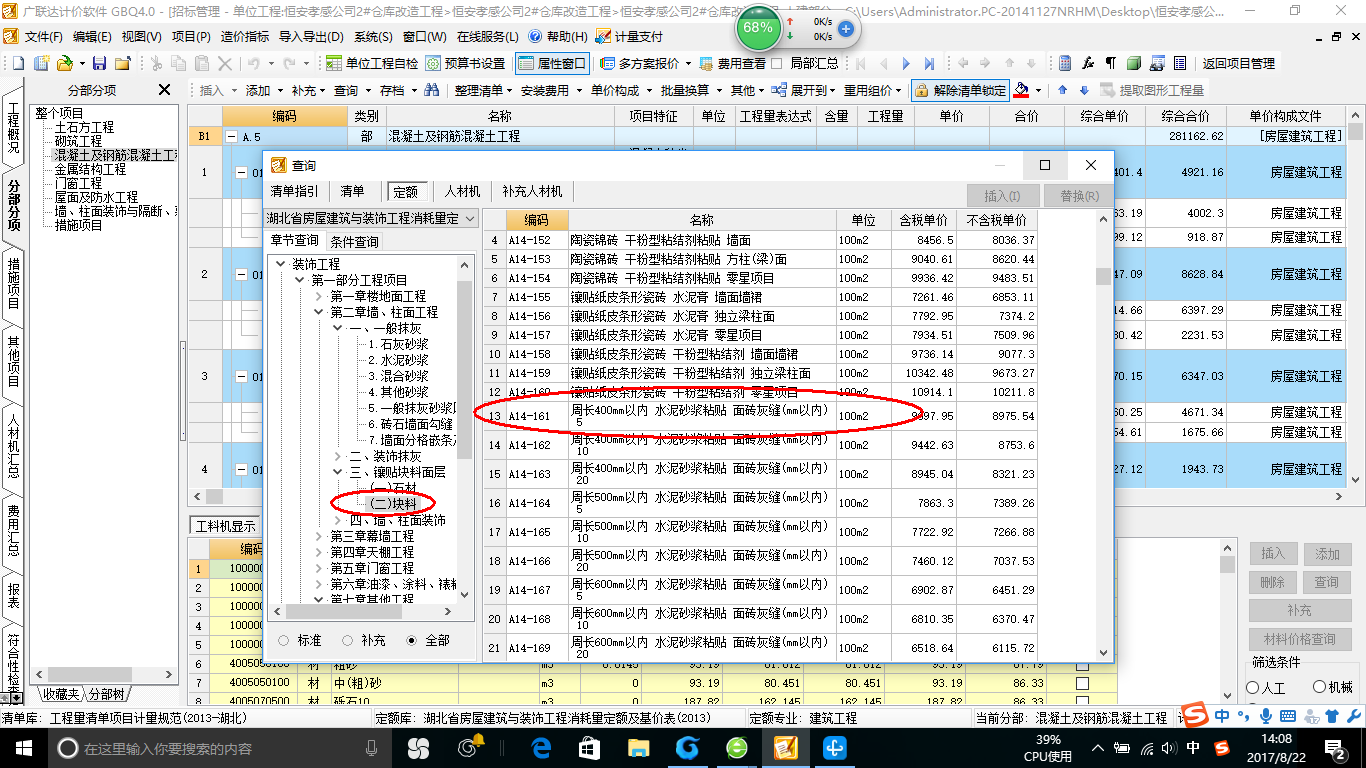Click the blue floppy disk save icon
This screenshot has height=768, width=1366.
click(x=99, y=63)
